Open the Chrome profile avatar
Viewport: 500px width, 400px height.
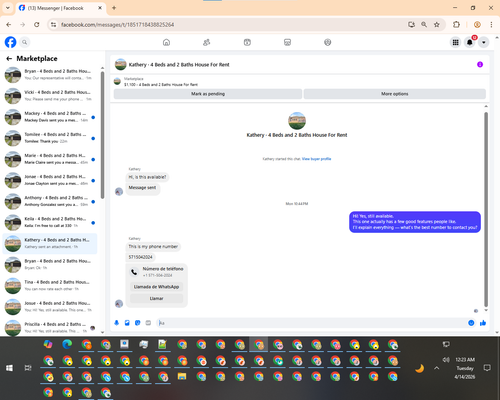click(477, 25)
